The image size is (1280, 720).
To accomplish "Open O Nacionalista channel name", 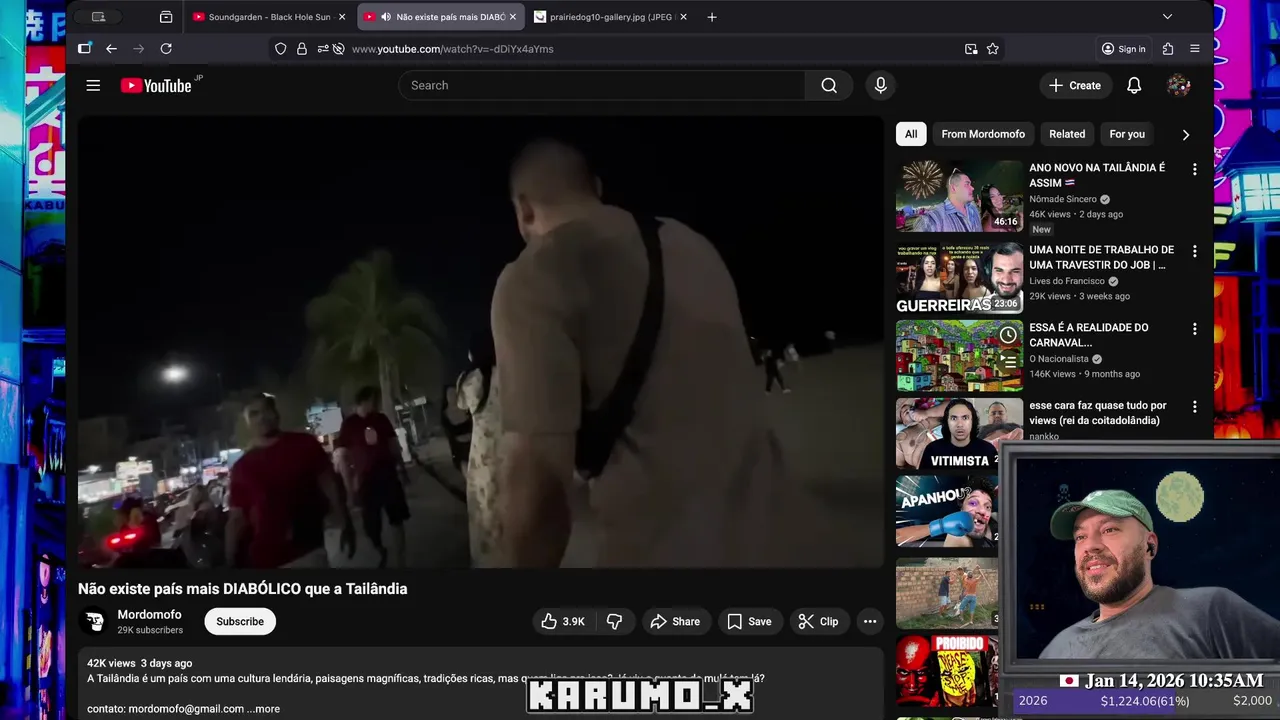I will pyautogui.click(x=1059, y=359).
